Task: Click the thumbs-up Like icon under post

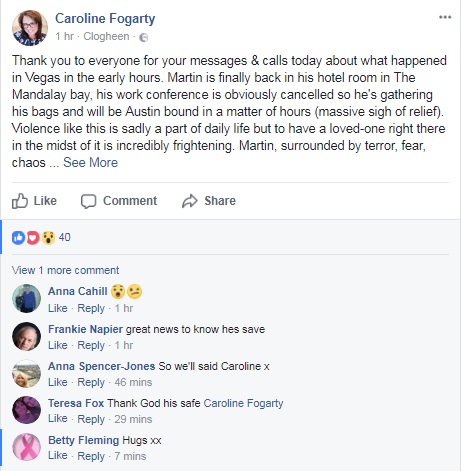Action: (20, 201)
